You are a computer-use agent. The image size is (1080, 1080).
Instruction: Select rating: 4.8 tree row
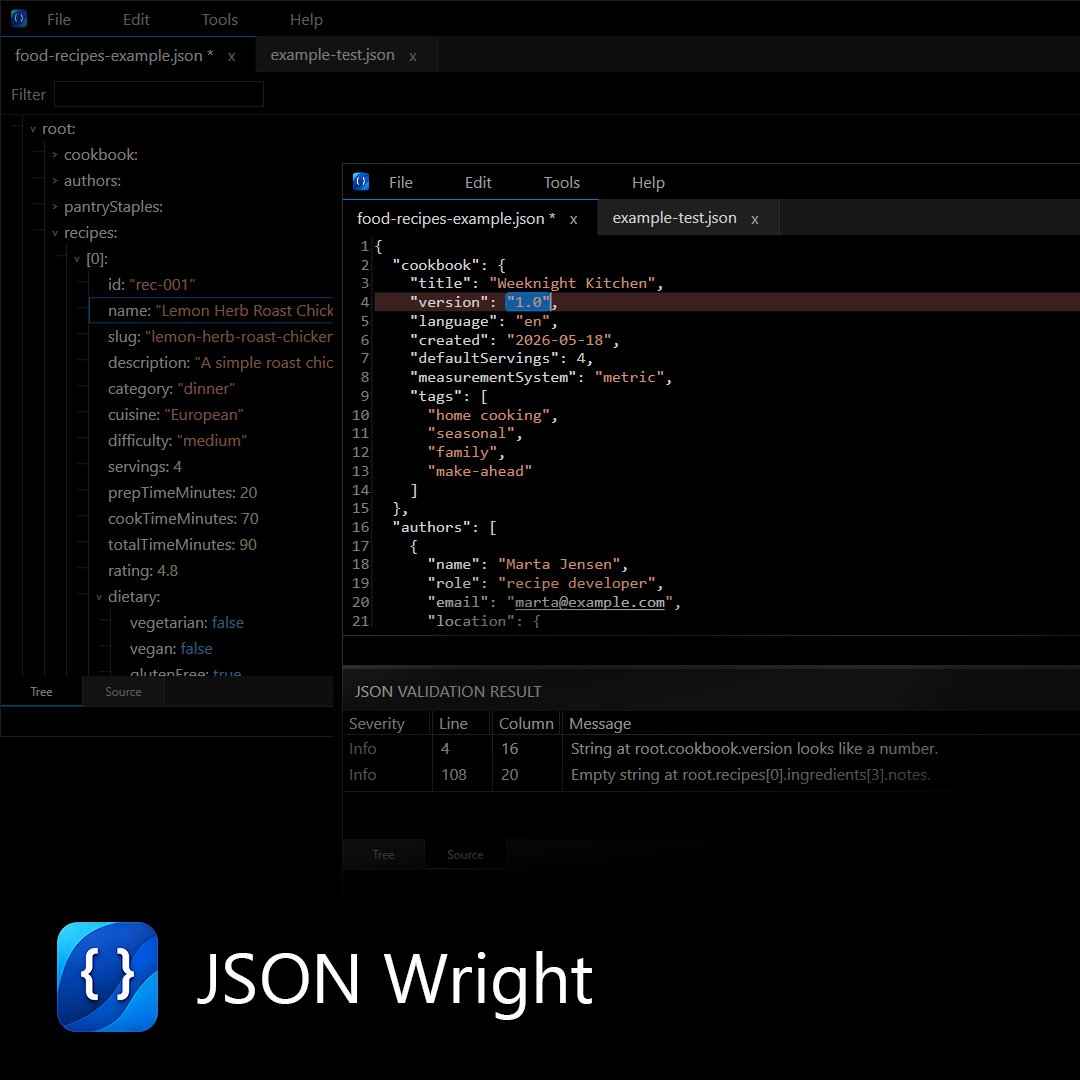pos(143,571)
